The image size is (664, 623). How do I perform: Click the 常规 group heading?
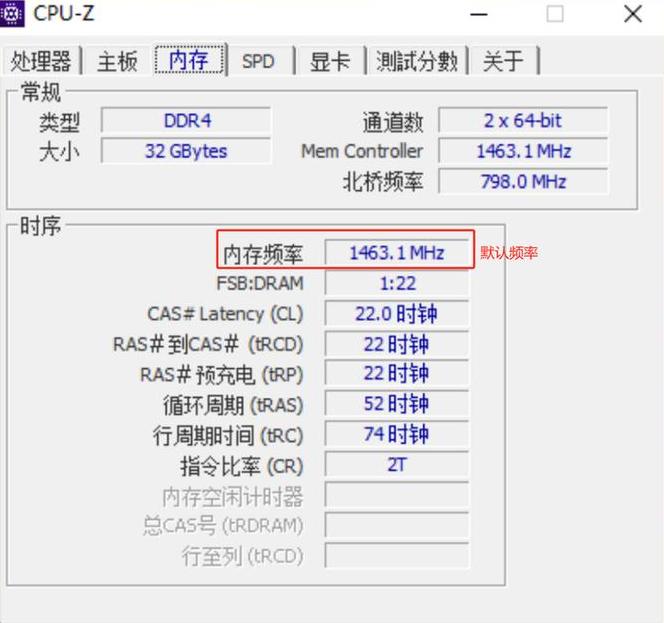coord(41,92)
